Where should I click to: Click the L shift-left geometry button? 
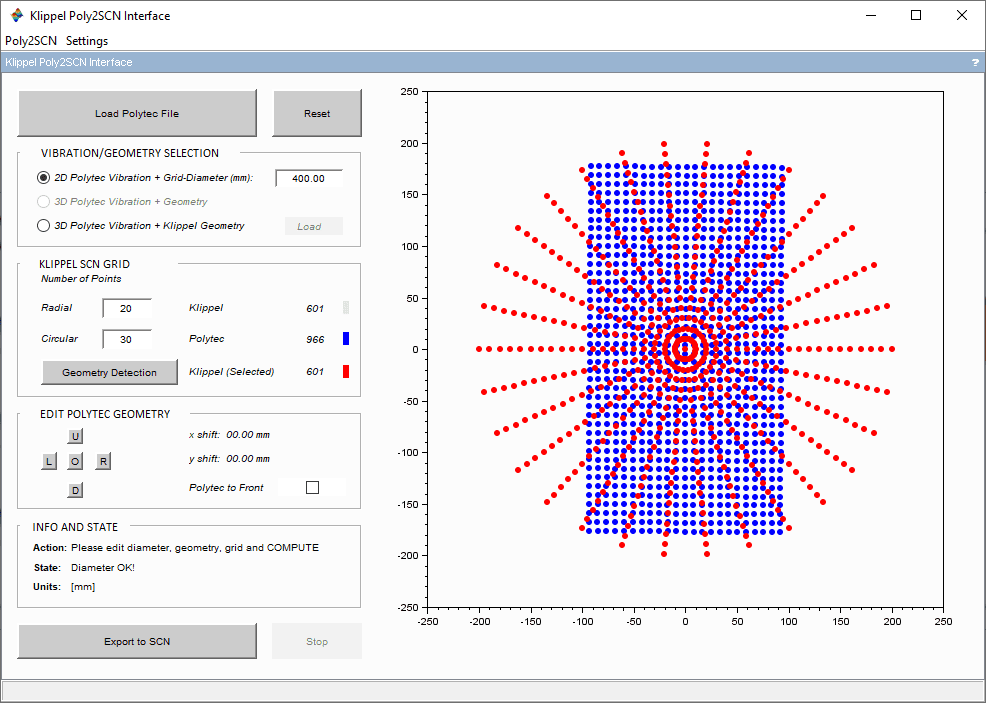coord(49,462)
